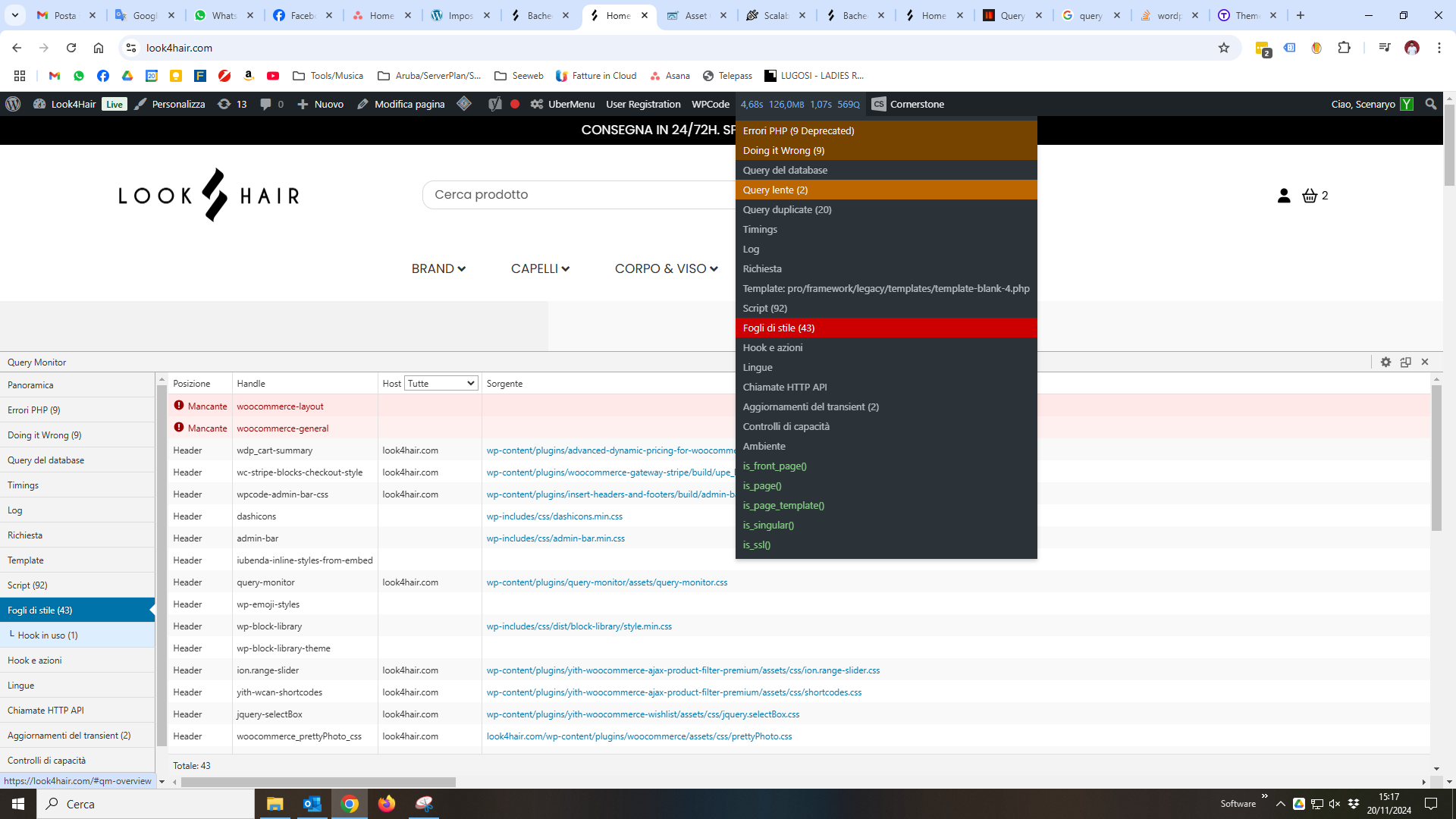Go to browser home icon
Image resolution: width=1456 pixels, height=819 pixels.
point(99,48)
